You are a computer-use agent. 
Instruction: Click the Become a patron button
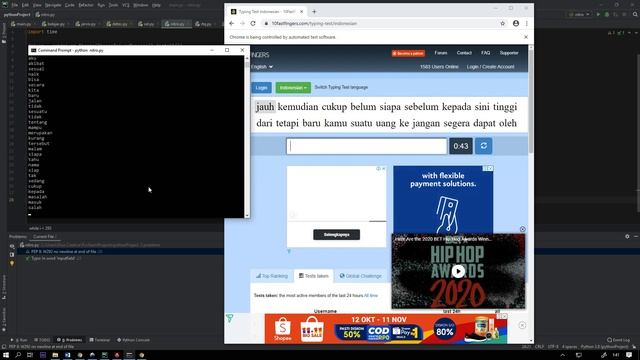click(x=408, y=53)
